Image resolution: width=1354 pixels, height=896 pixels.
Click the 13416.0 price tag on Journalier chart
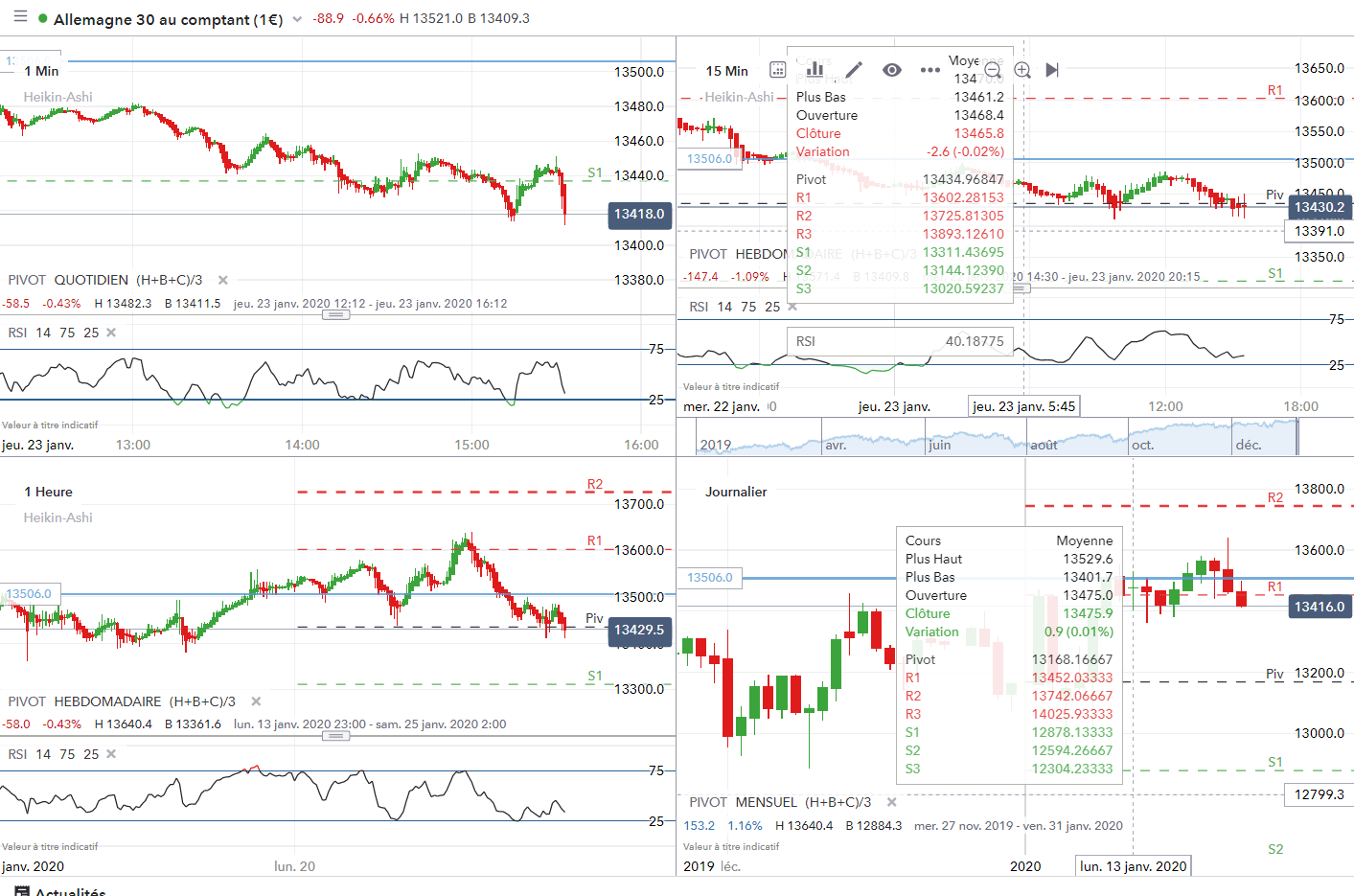pyautogui.click(x=1320, y=607)
